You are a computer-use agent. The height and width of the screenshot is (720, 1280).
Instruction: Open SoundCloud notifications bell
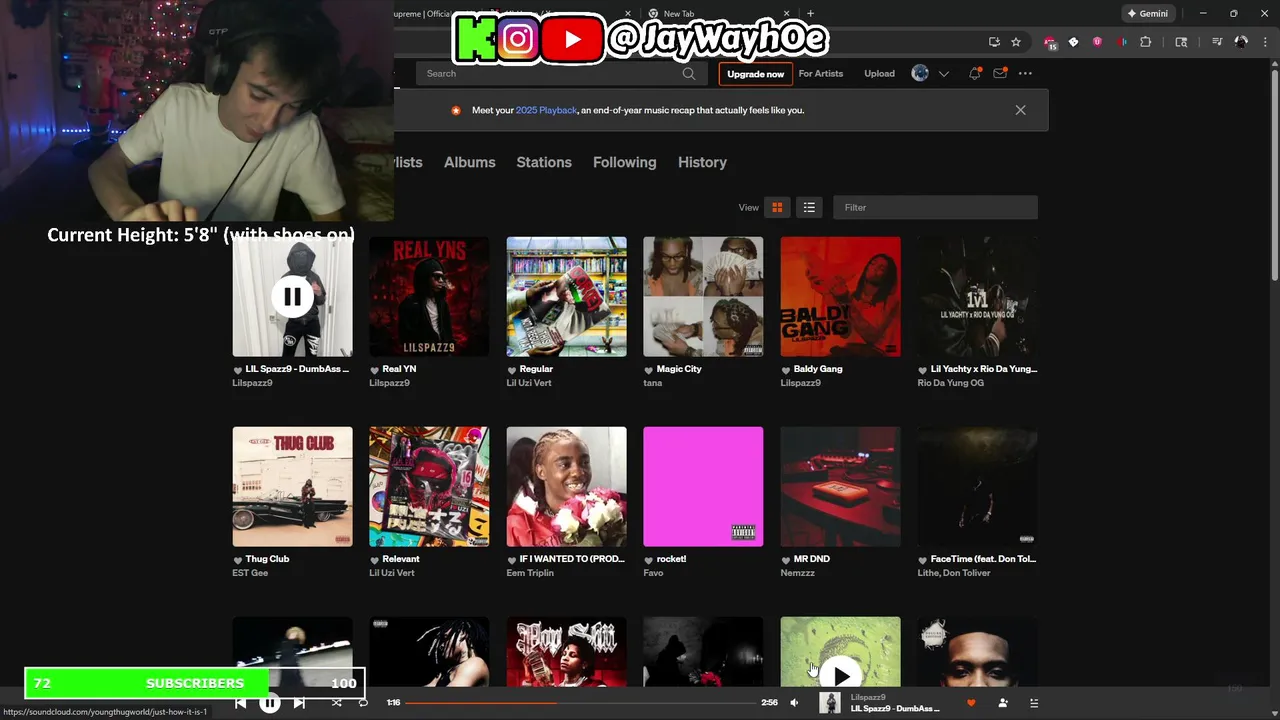[x=975, y=73]
